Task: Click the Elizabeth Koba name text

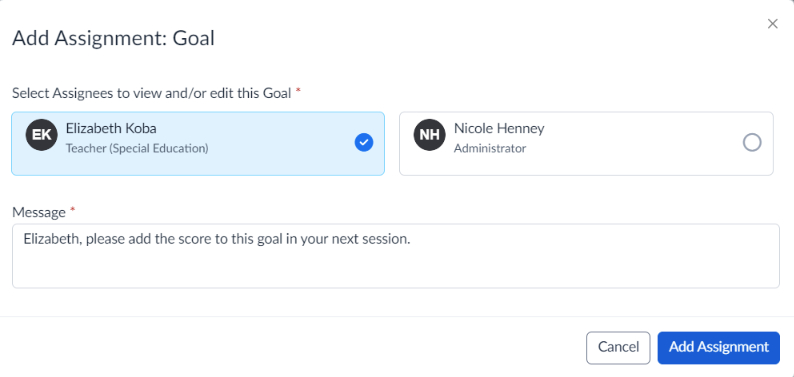Action: point(111,129)
